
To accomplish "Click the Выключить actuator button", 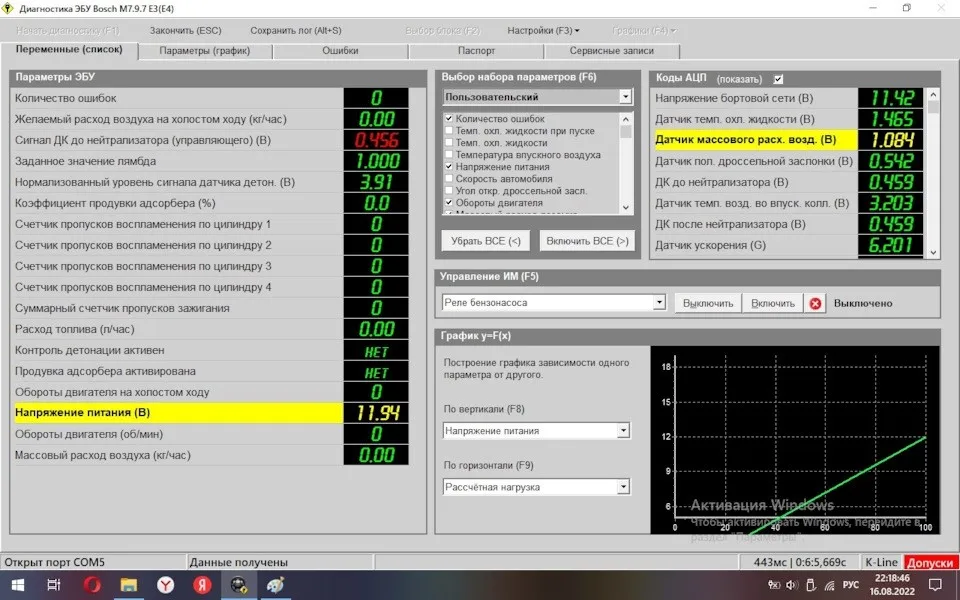I will pyautogui.click(x=706, y=303).
